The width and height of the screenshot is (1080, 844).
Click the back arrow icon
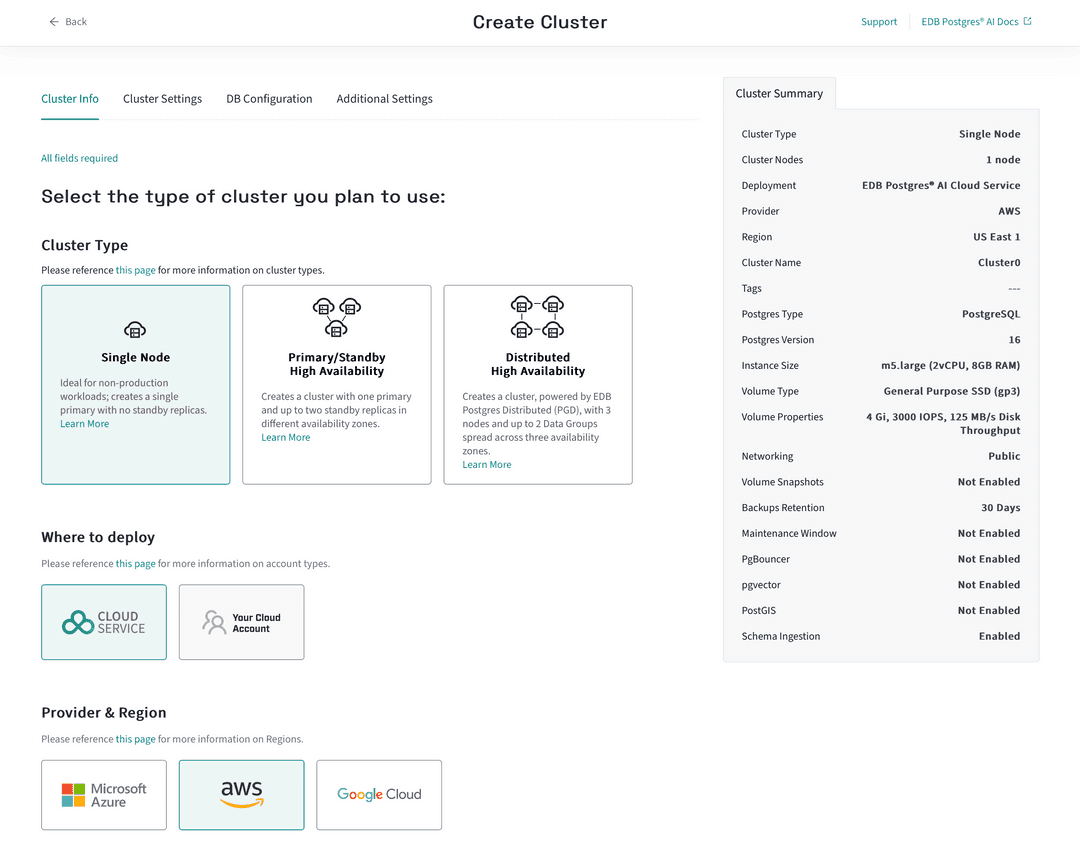(54, 22)
